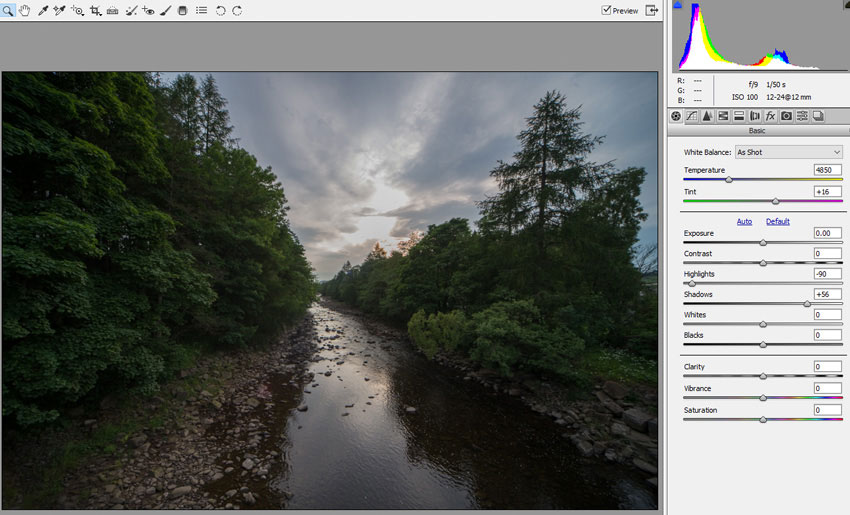850x515 pixels.
Task: Toggle shadow clipping warning in histogram
Action: tap(678, 5)
